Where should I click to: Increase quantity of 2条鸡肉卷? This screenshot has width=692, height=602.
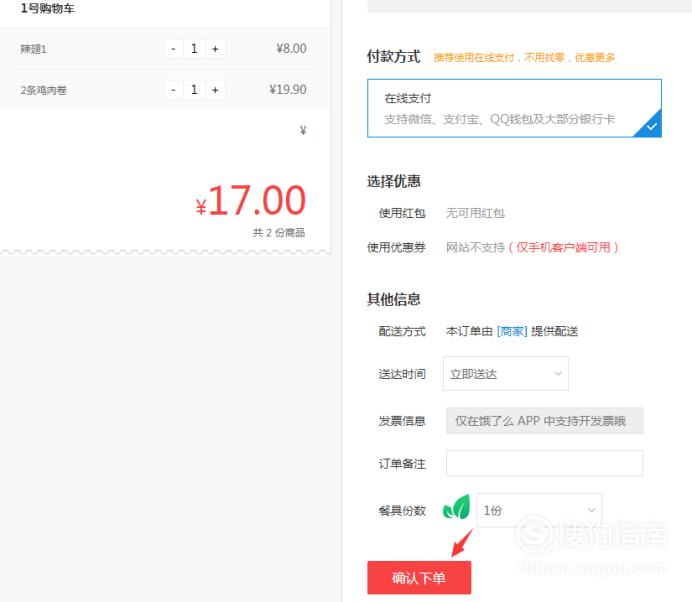pos(215,90)
